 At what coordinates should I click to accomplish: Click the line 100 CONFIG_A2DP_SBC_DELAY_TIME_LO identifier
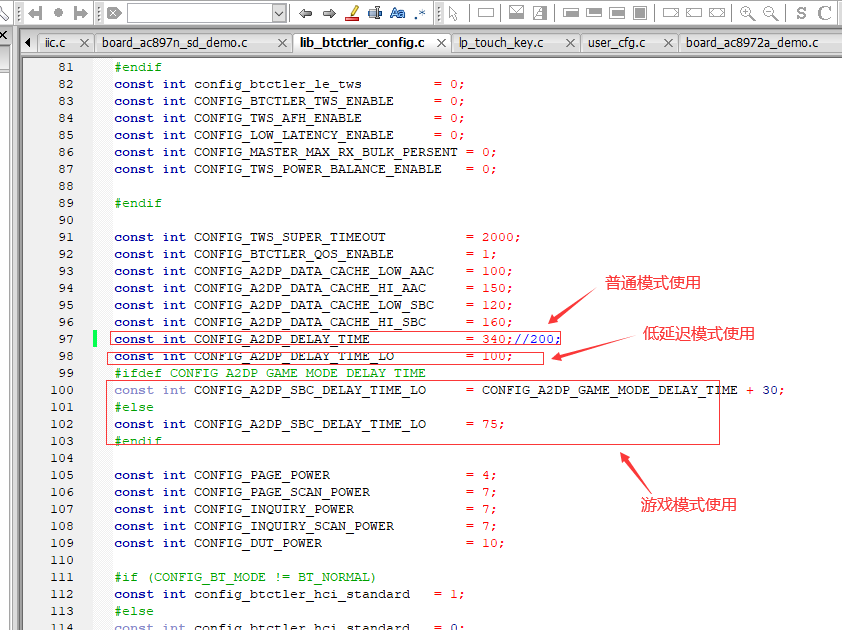tap(310, 390)
